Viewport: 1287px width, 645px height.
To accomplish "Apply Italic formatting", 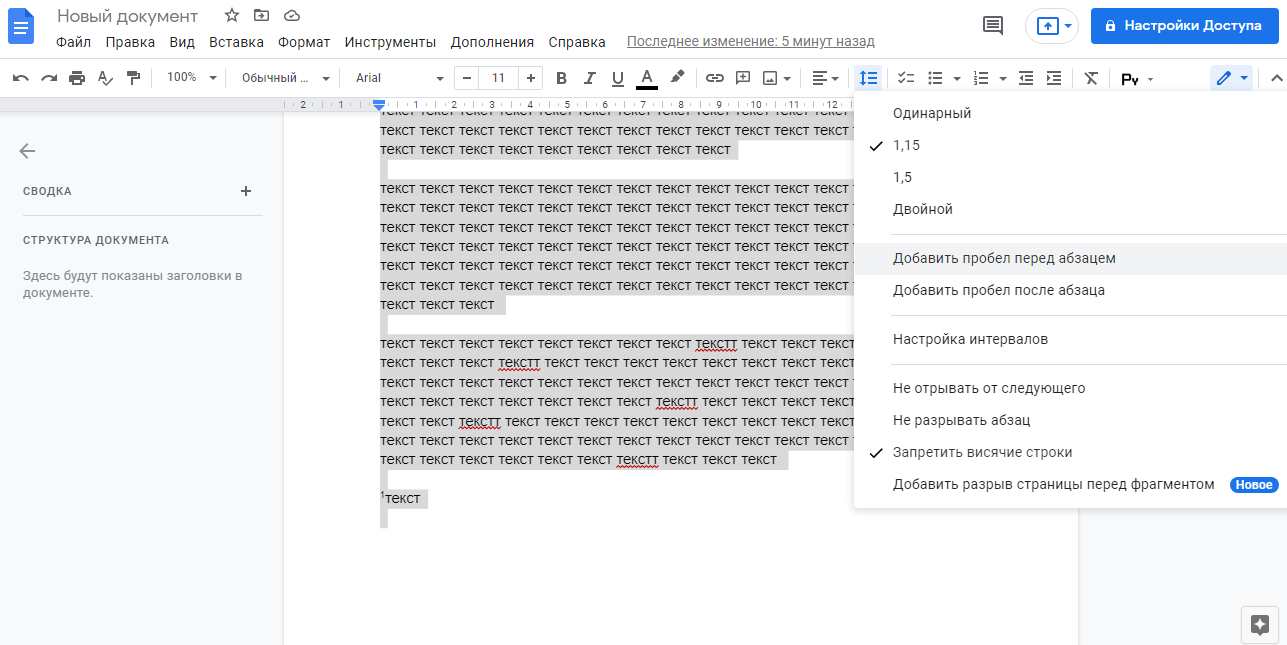I will click(x=589, y=78).
